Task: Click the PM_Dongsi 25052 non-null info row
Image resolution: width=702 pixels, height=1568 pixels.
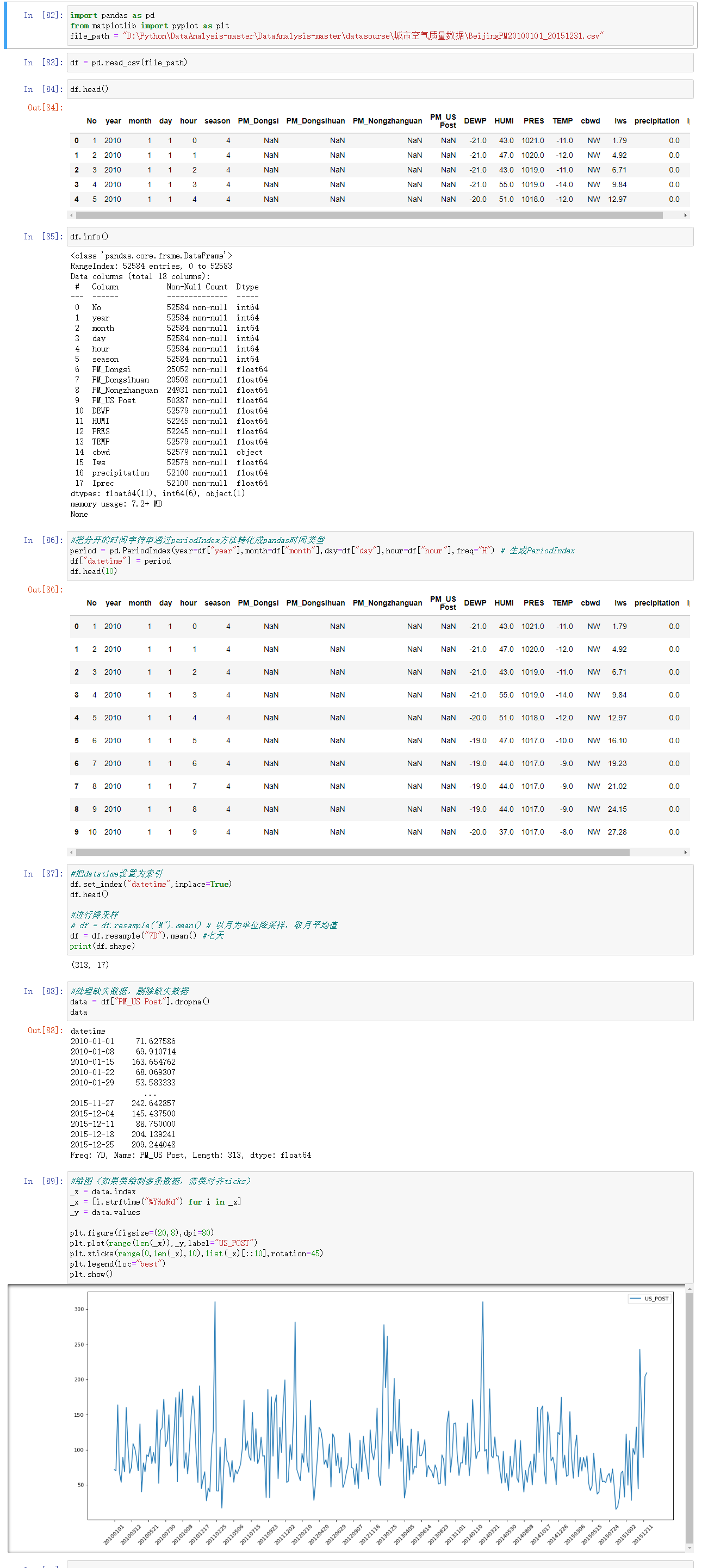Action: pyautogui.click(x=171, y=370)
